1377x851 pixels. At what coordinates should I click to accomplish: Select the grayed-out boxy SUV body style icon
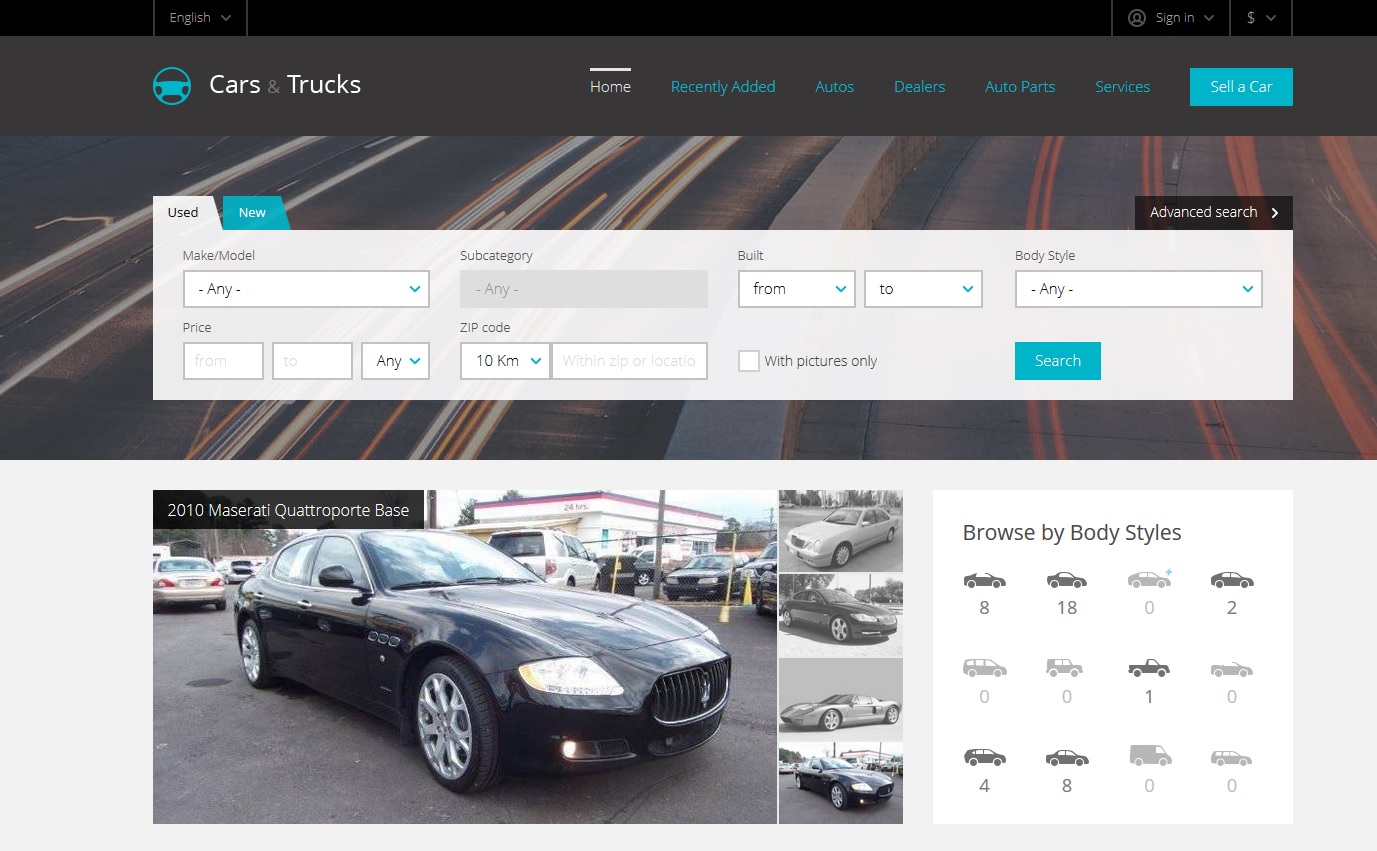tap(1067, 667)
